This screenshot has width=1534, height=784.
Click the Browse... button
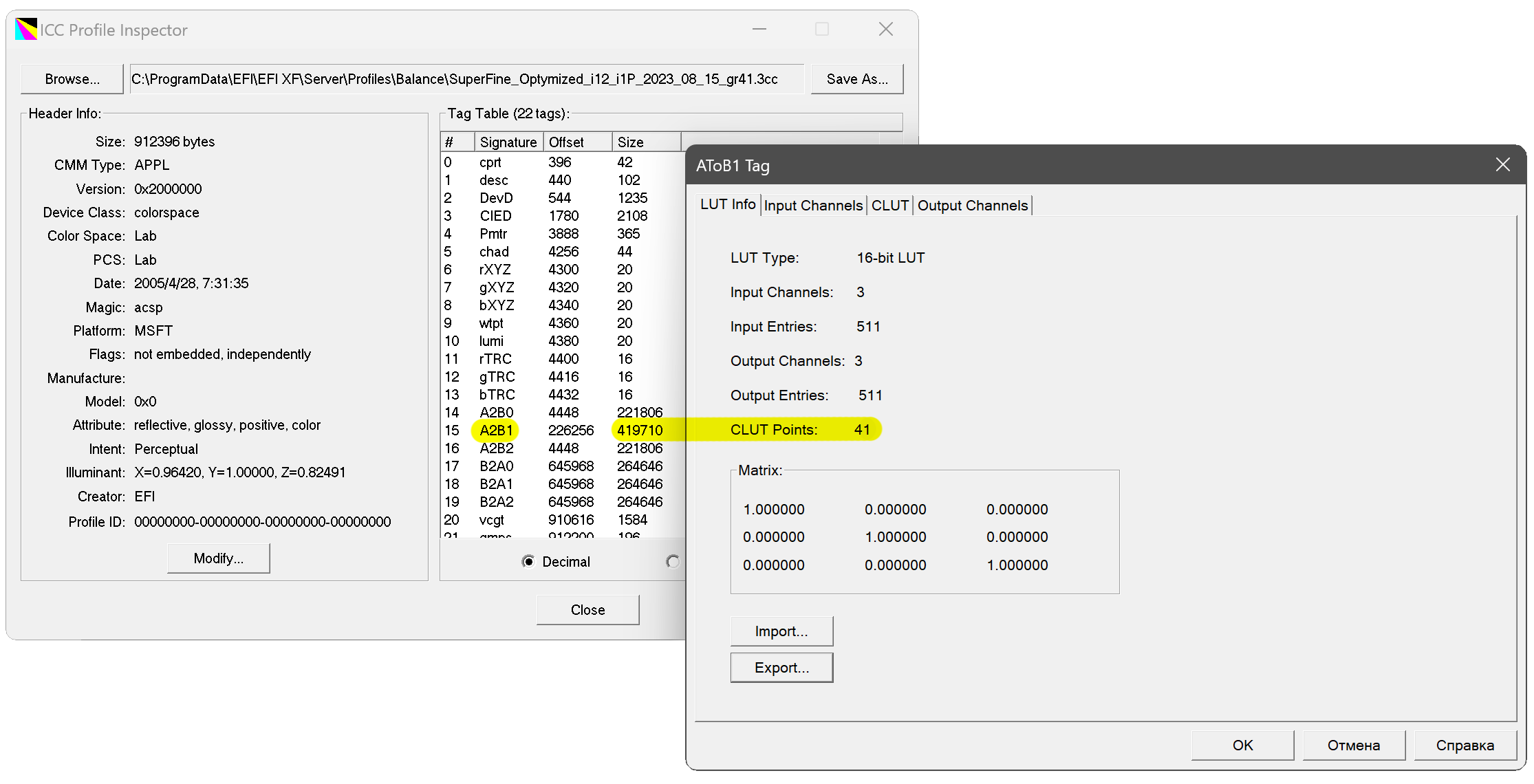point(72,79)
